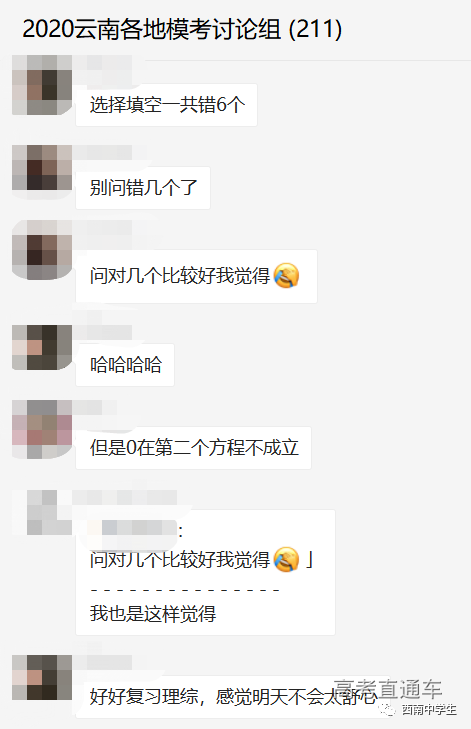471x729 pixels.
Task: Select the 选择填空一共错6个 message bubble
Action: click(166, 105)
